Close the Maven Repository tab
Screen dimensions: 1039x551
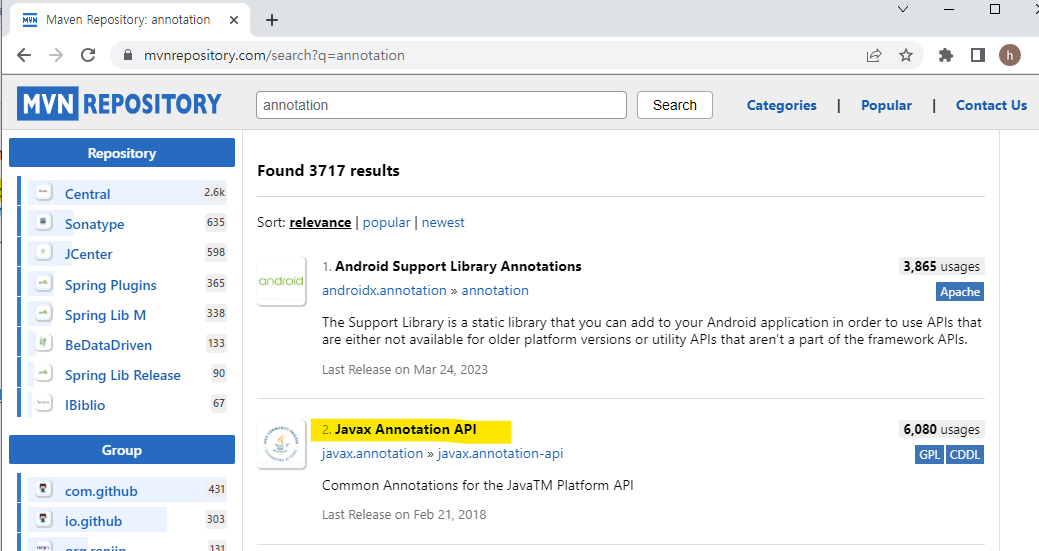click(234, 20)
